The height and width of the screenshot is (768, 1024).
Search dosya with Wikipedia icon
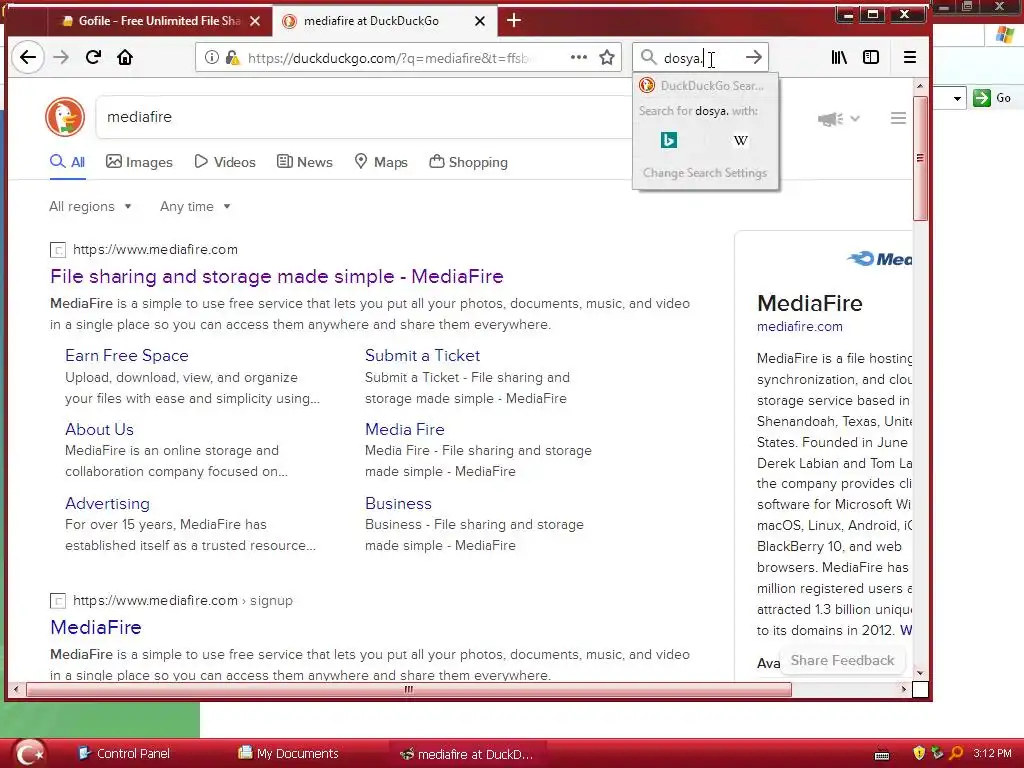click(741, 140)
